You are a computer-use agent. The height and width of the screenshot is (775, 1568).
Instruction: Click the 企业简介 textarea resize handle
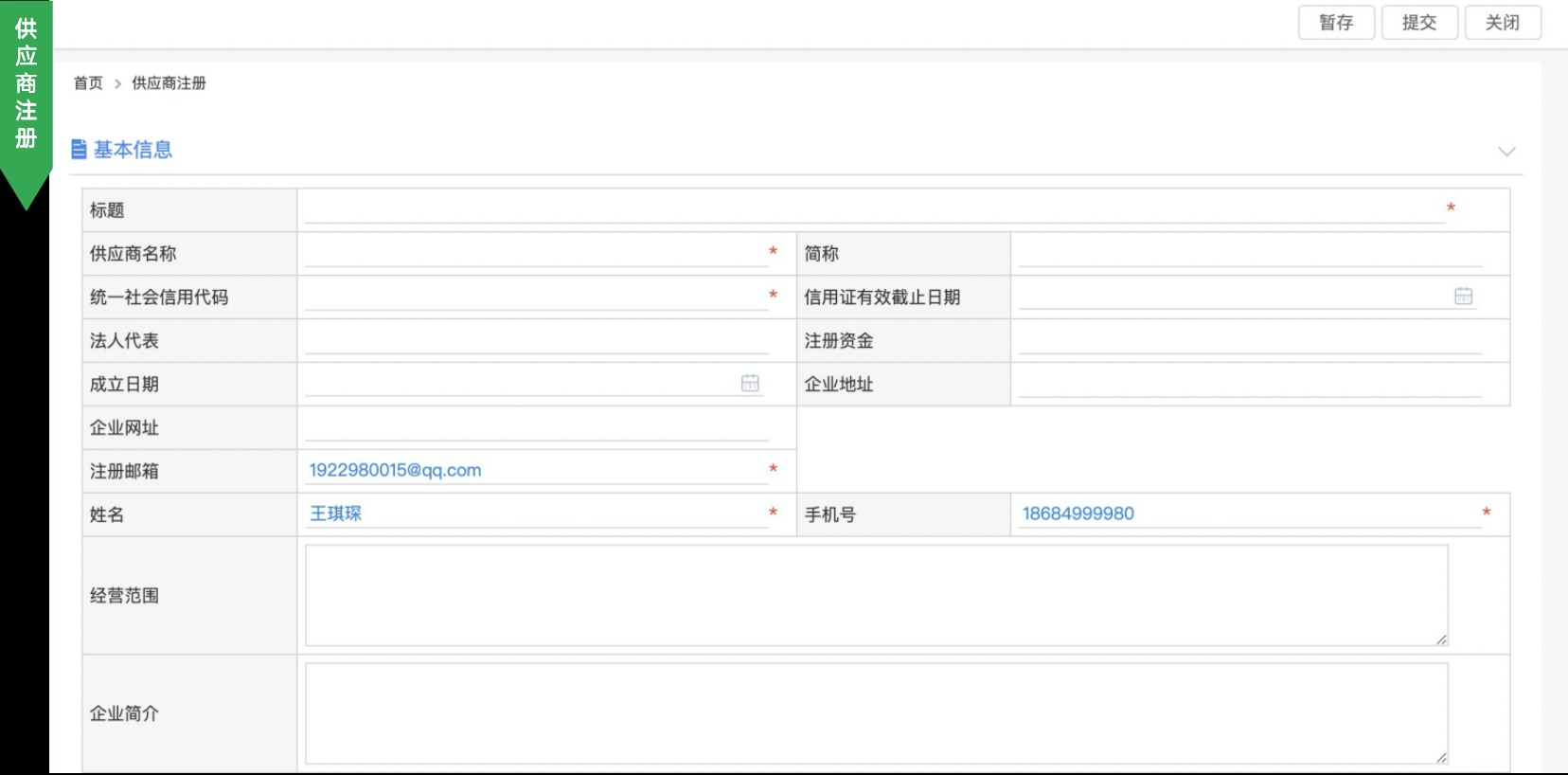1441,757
